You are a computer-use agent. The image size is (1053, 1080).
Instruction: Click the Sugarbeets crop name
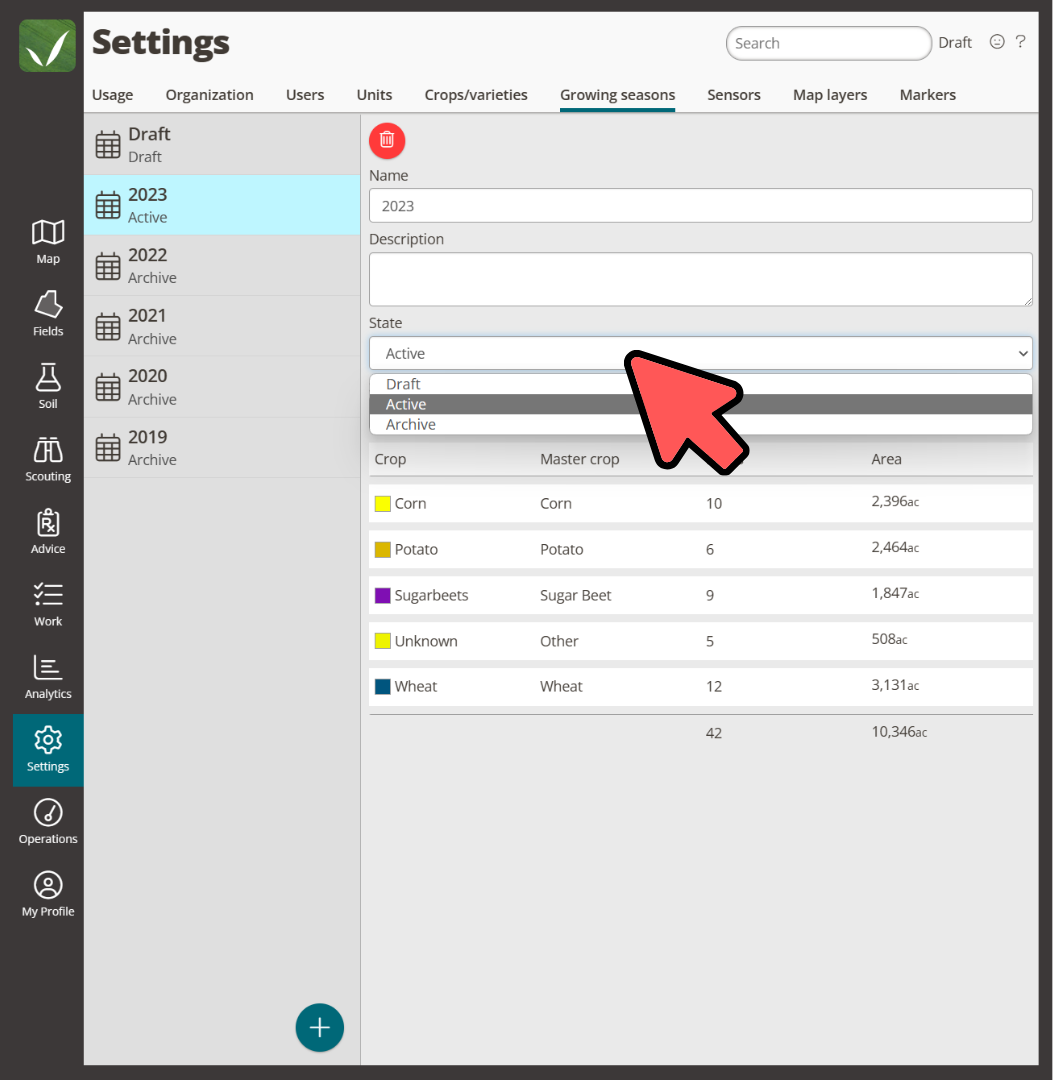click(431, 595)
